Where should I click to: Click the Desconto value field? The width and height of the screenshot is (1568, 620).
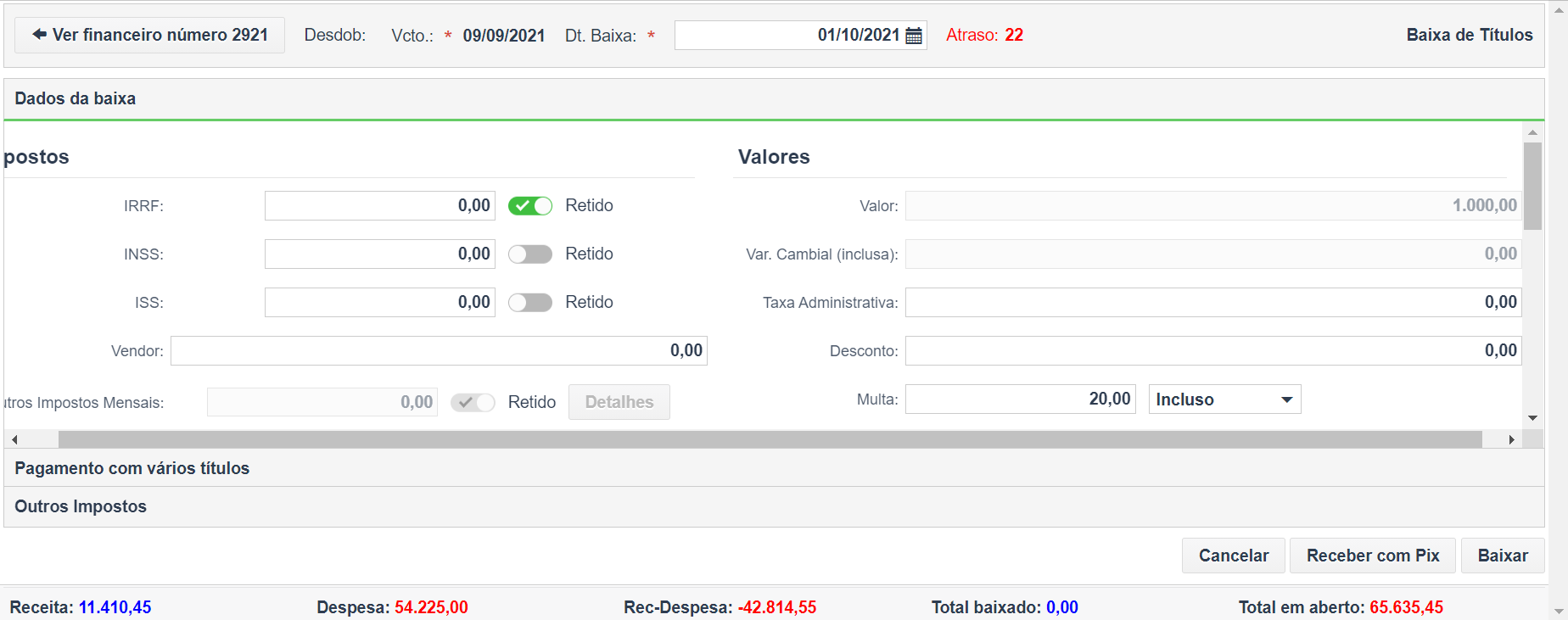pos(1212,351)
